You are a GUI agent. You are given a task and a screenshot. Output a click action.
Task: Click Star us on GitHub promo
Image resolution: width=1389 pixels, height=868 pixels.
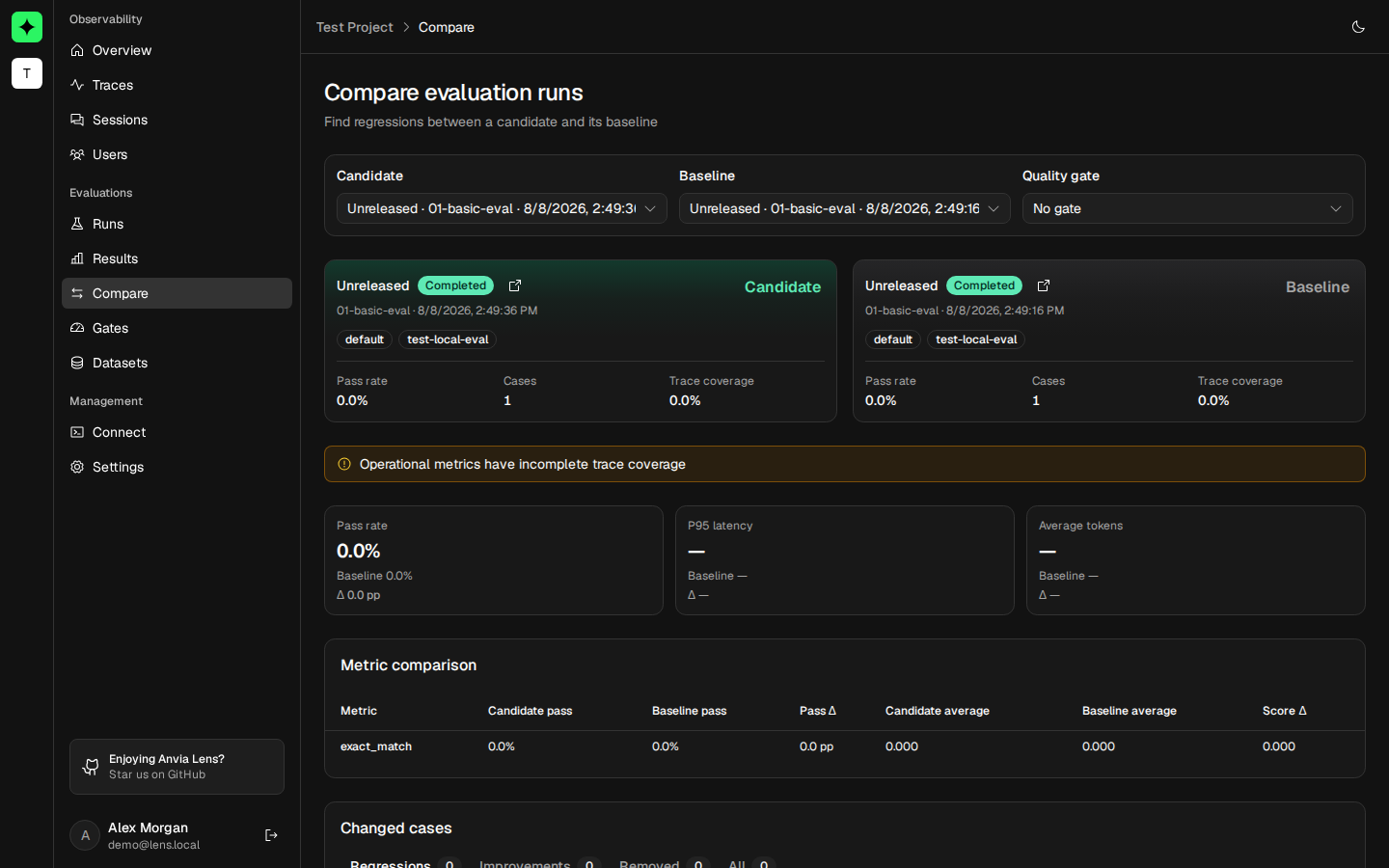point(177,767)
